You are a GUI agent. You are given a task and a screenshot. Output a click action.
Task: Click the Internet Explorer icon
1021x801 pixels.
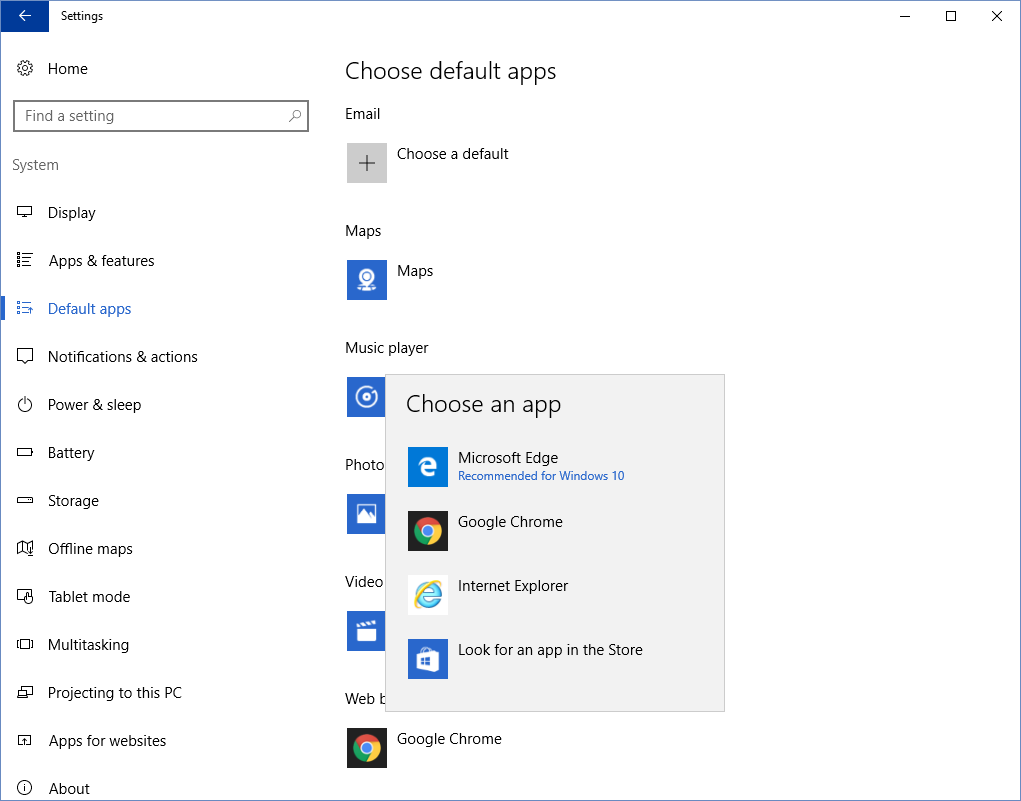click(427, 595)
